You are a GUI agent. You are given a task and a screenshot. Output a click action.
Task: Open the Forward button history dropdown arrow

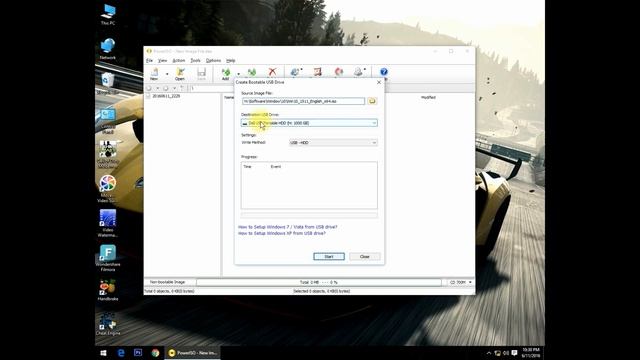174,88
